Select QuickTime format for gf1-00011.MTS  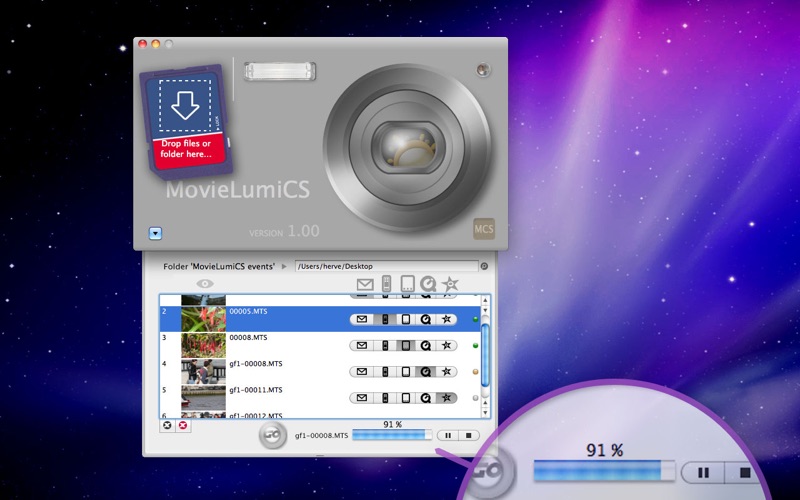click(x=426, y=397)
